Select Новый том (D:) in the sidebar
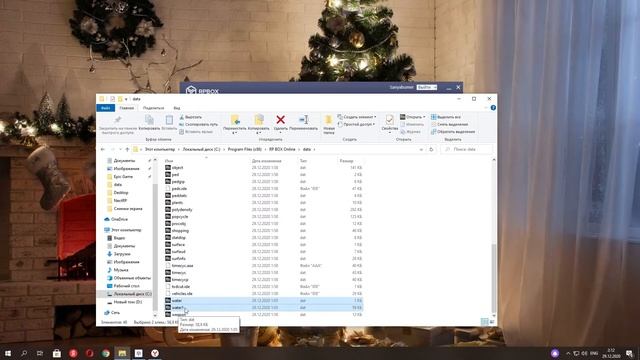This screenshot has width=640, height=360. pyautogui.click(x=124, y=302)
